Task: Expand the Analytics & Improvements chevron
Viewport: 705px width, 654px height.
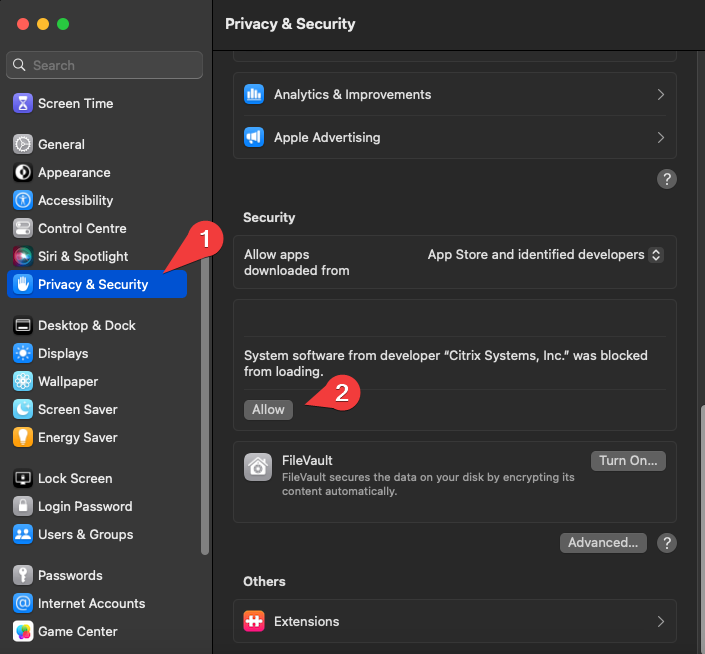Action: coord(660,94)
